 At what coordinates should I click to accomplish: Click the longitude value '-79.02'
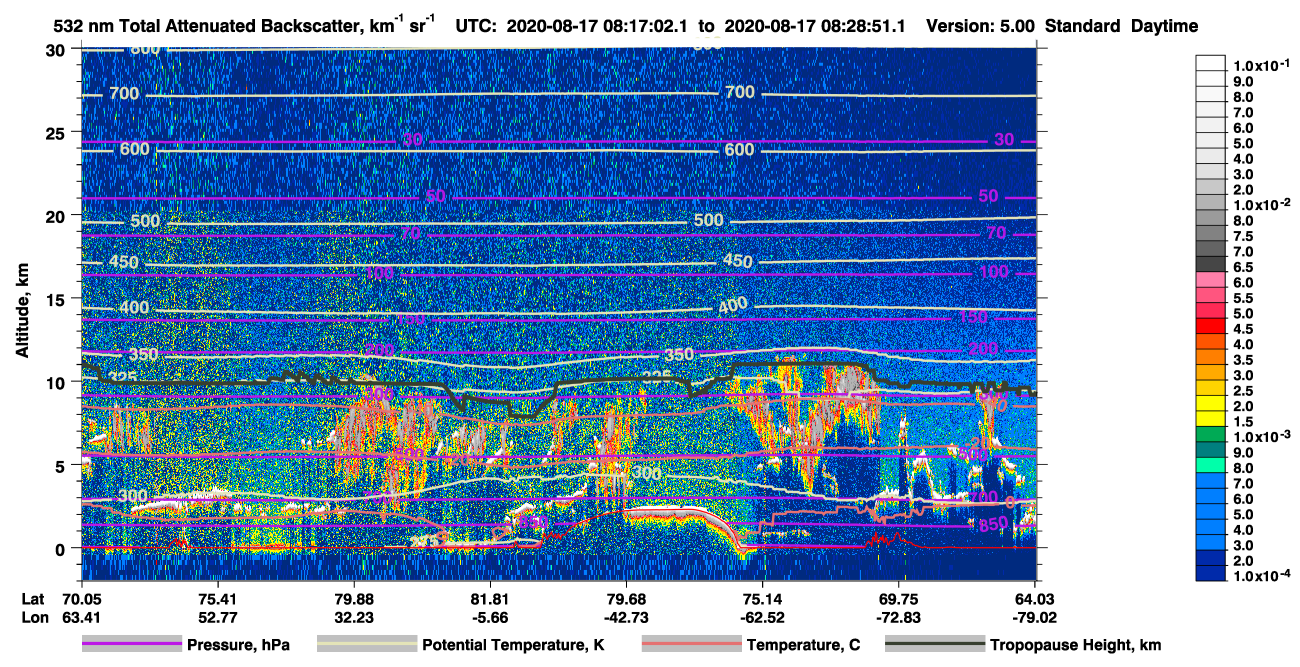click(1034, 617)
